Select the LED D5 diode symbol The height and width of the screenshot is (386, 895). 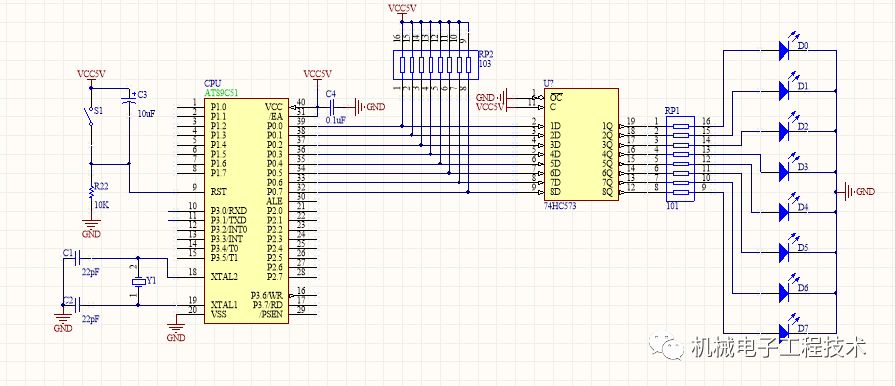(x=784, y=252)
